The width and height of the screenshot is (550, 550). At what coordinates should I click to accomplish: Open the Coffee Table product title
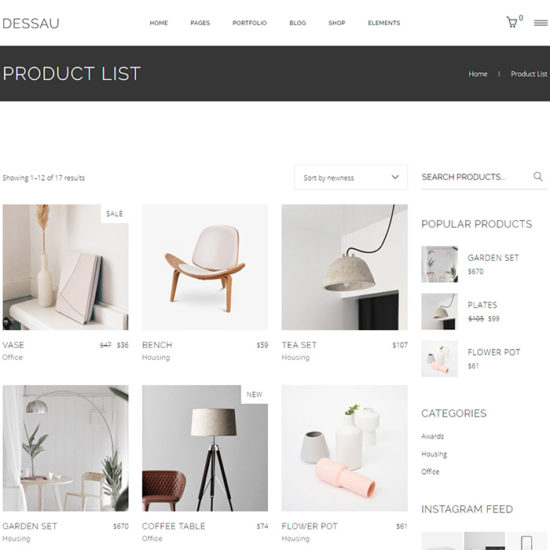coord(173,526)
